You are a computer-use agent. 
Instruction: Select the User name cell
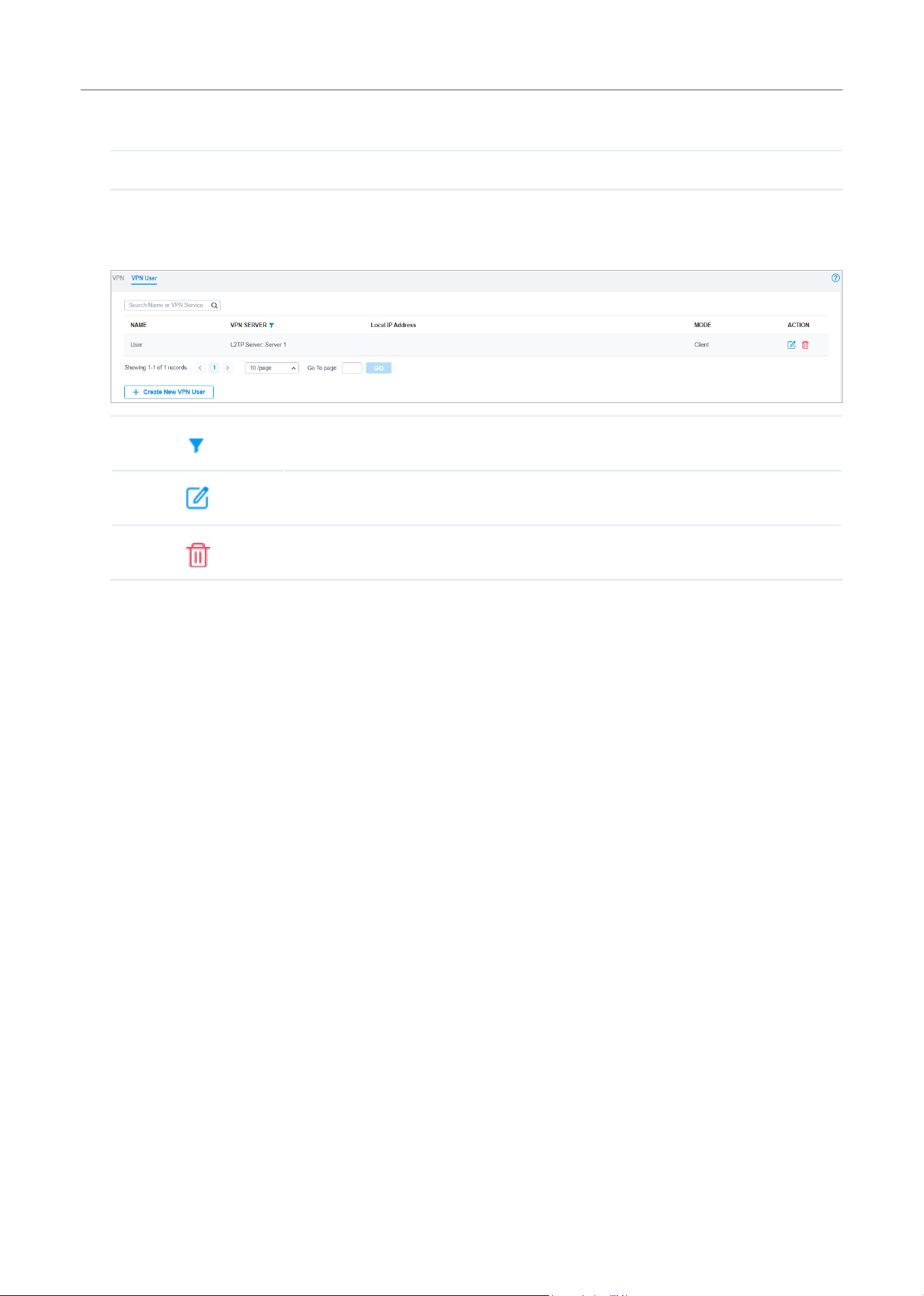pos(136,345)
